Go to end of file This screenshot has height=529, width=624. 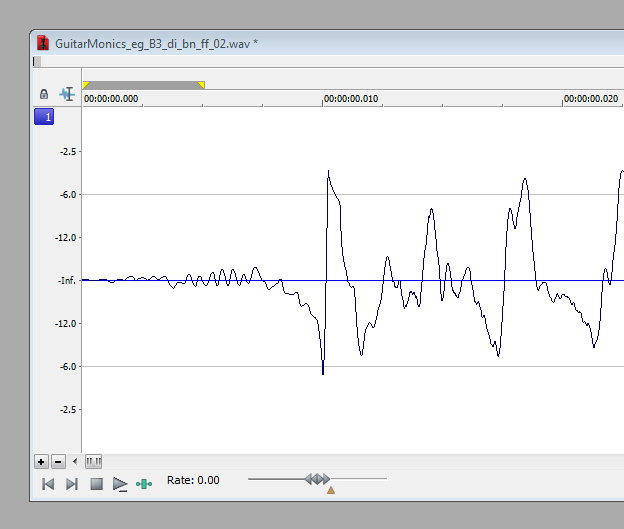71,484
